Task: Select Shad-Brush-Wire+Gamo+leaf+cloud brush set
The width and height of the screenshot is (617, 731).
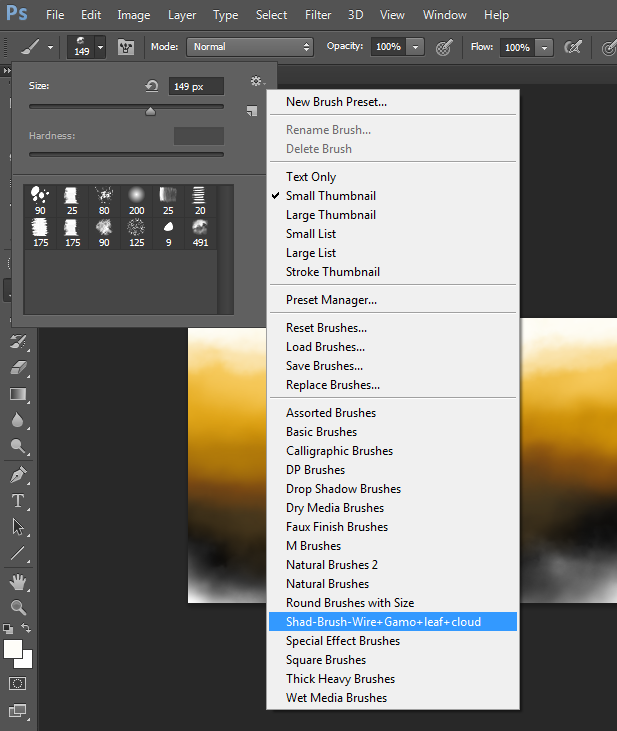Action: pos(383,622)
